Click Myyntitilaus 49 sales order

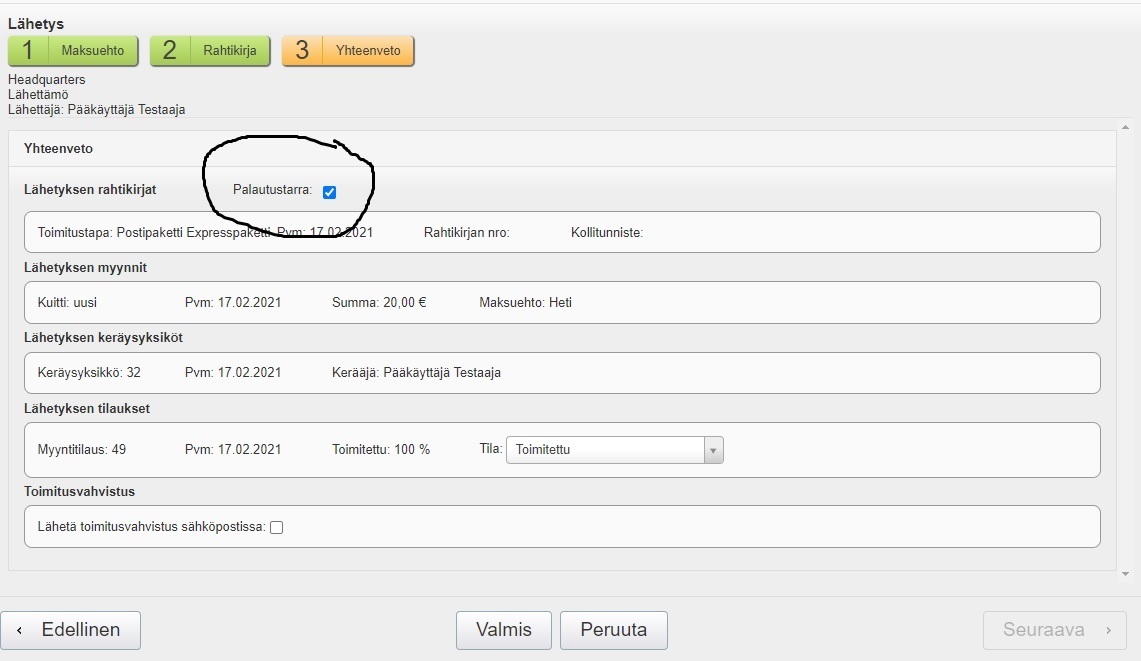click(x=82, y=449)
